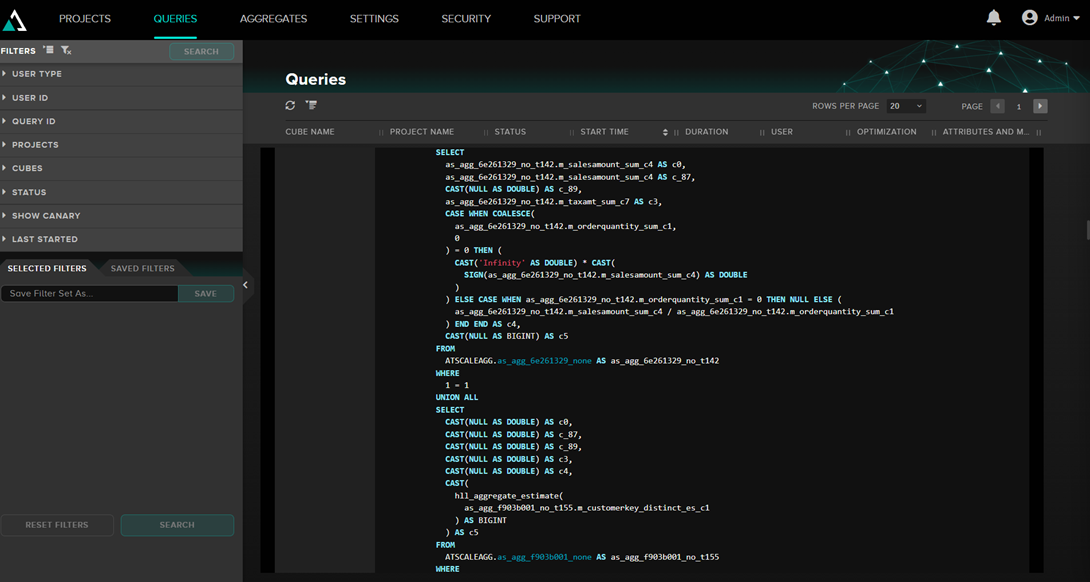The image size is (1090, 582).
Task: Refresh the queries list
Action: tap(290, 105)
